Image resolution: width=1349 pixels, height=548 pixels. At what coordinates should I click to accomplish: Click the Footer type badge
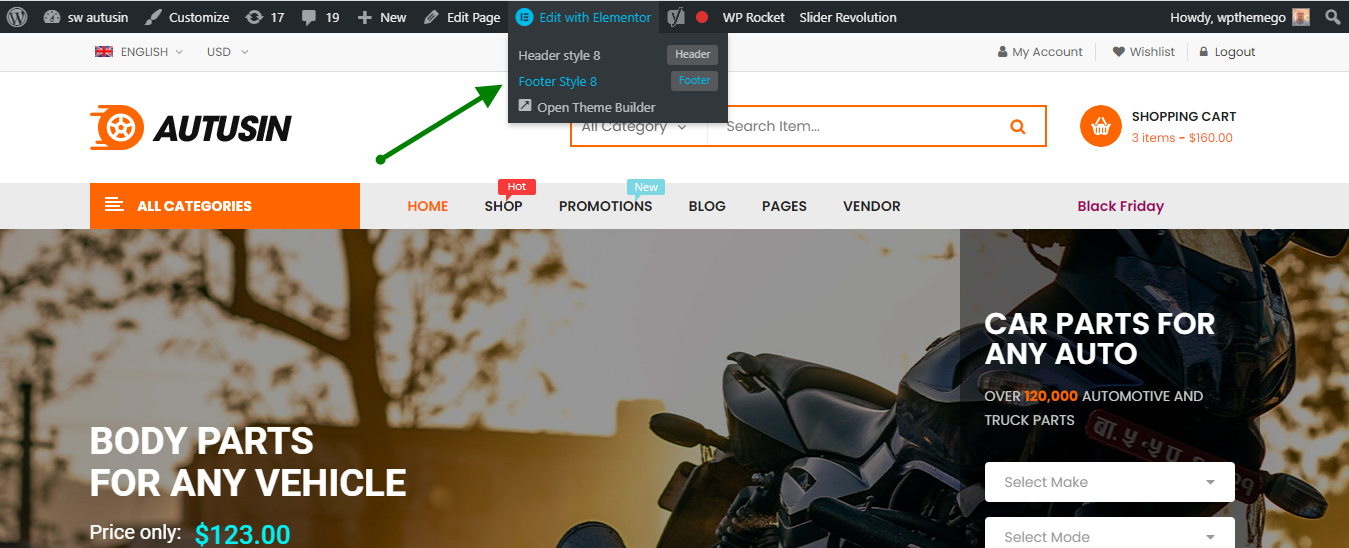(x=694, y=81)
